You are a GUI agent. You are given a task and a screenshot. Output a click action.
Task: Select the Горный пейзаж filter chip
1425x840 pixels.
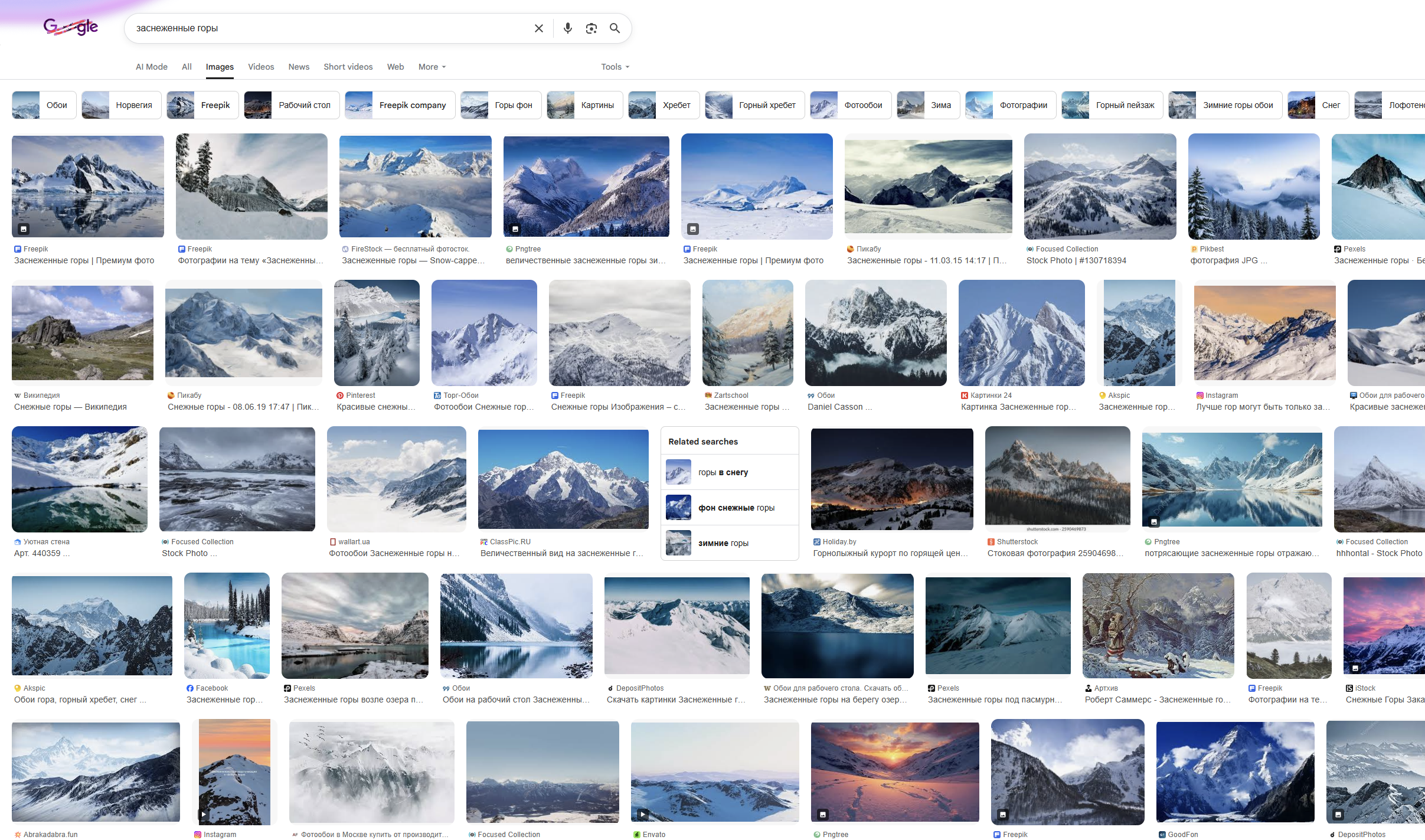1112,105
